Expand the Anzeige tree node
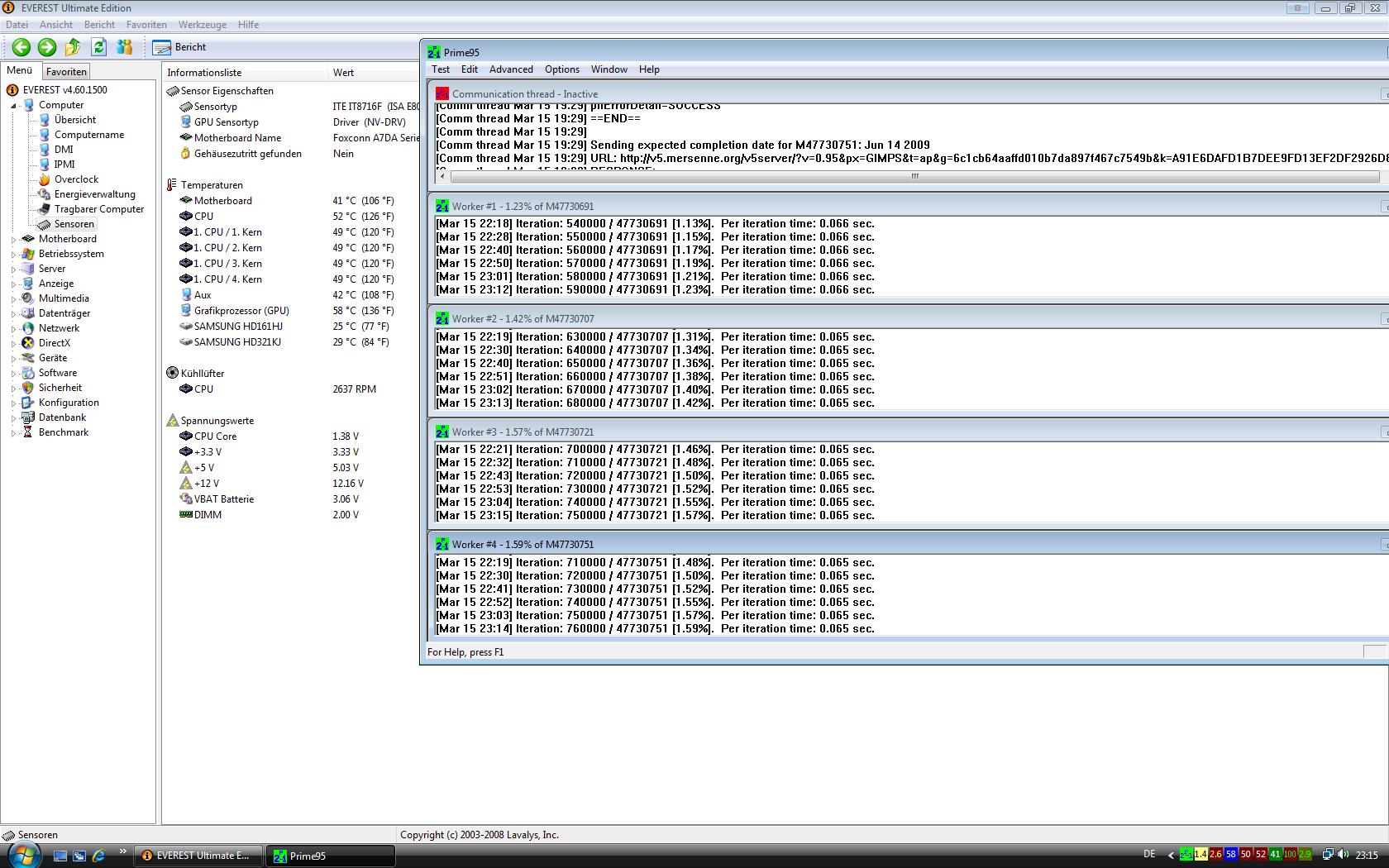 [13, 284]
